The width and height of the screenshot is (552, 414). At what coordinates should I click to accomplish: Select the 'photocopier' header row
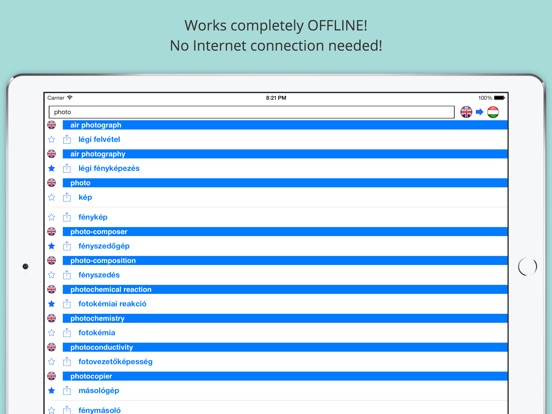[285, 376]
